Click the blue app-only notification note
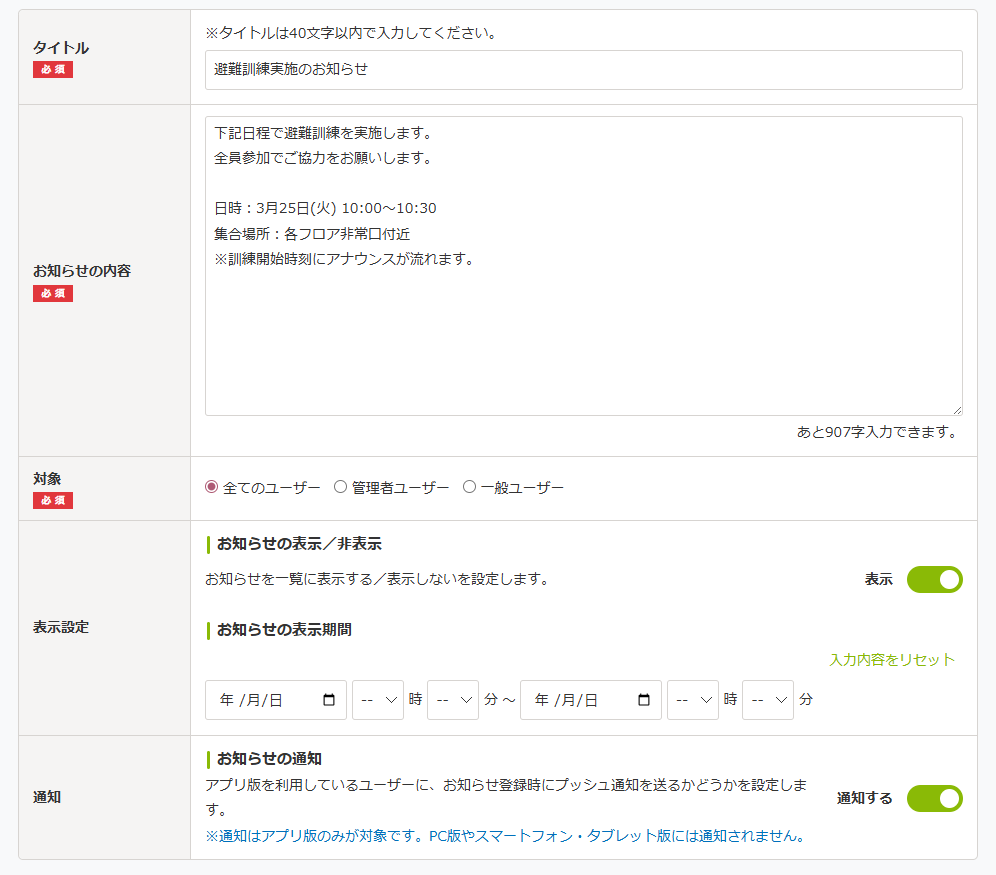Screen dimensions: 996x875 click(505, 836)
